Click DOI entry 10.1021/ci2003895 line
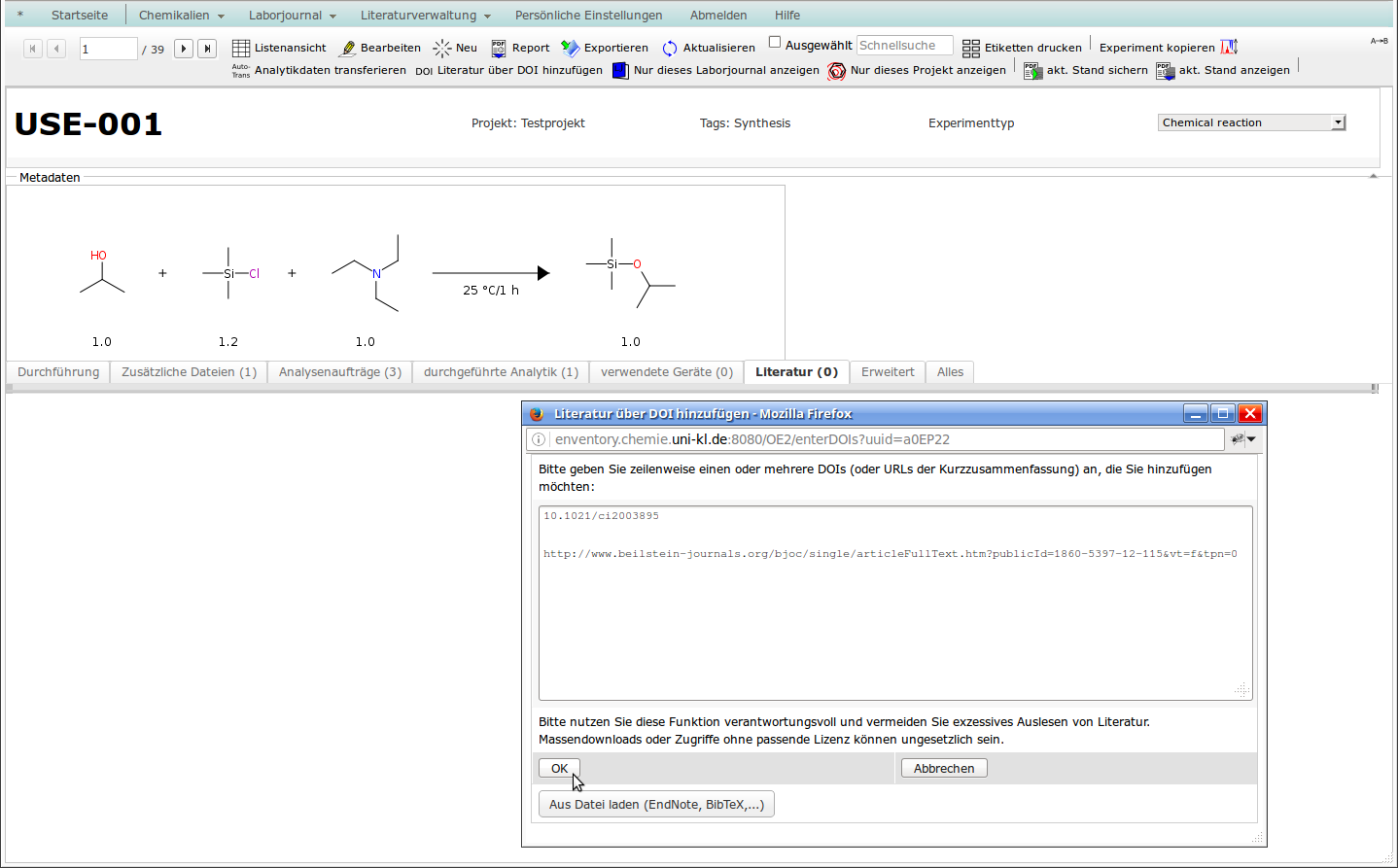The image size is (1398, 868). point(601,516)
